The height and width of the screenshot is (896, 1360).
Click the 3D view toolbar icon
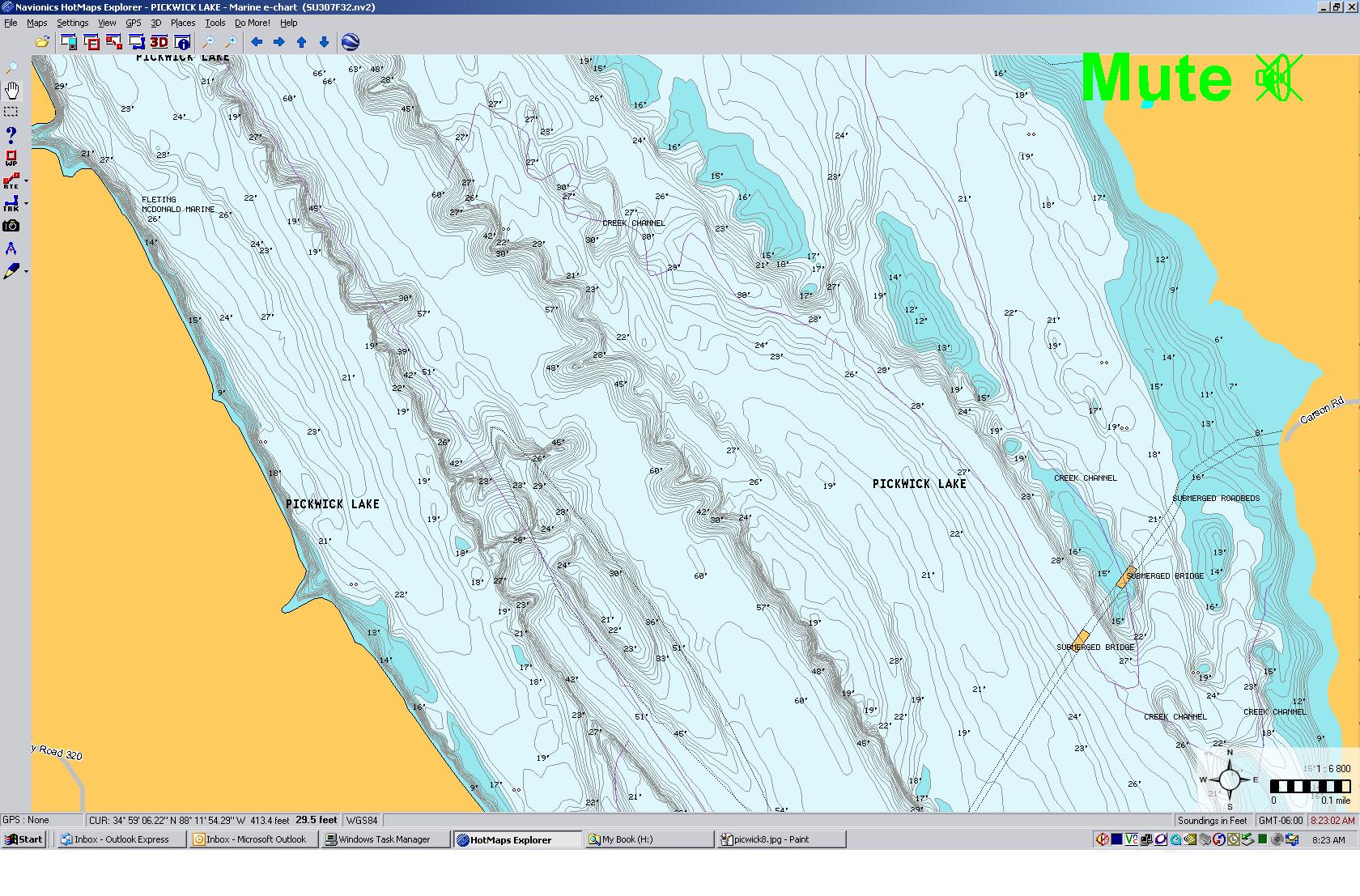click(x=159, y=42)
